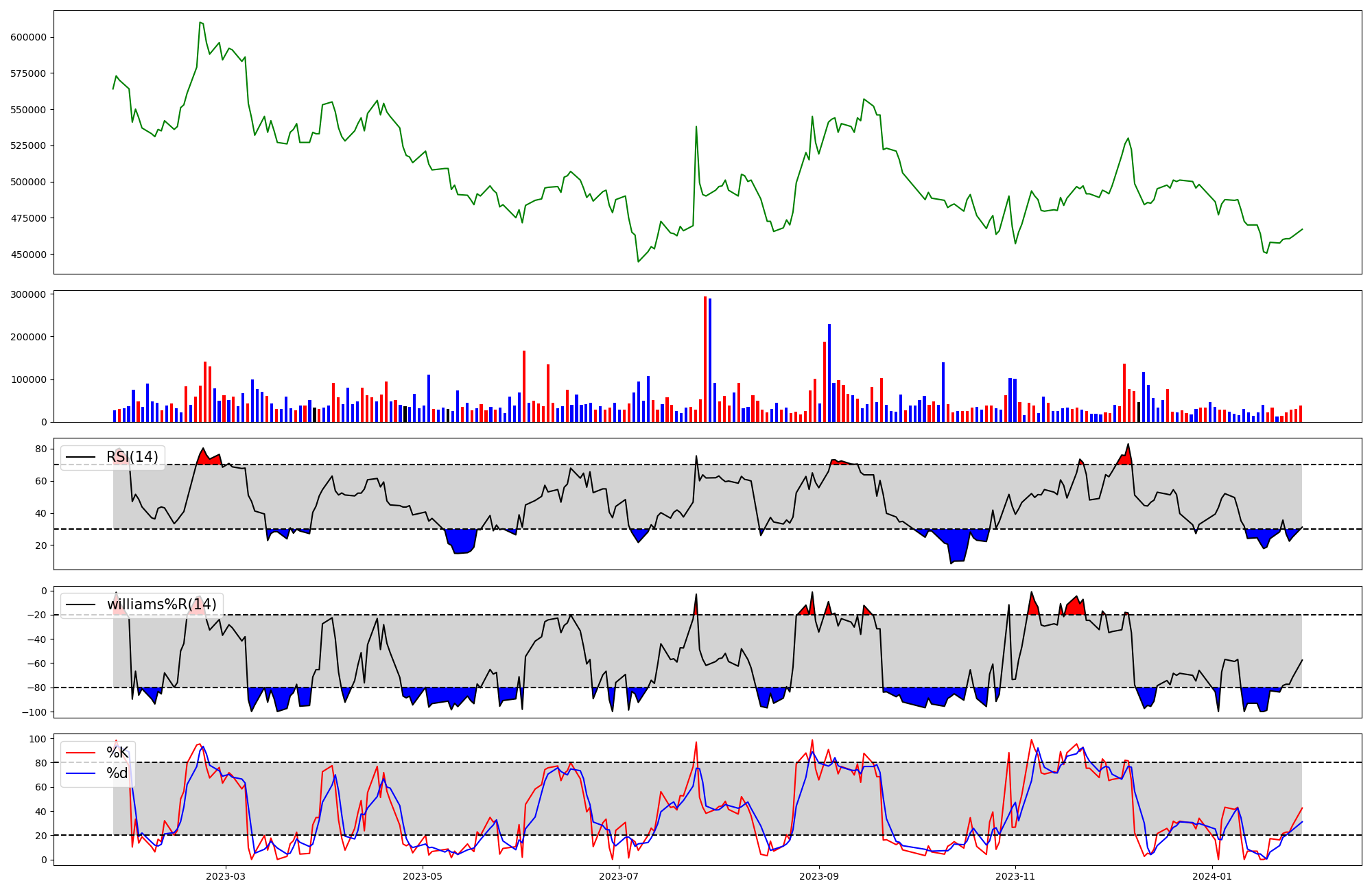
Task: Click the 475000 price axis label
Action: click(x=28, y=218)
